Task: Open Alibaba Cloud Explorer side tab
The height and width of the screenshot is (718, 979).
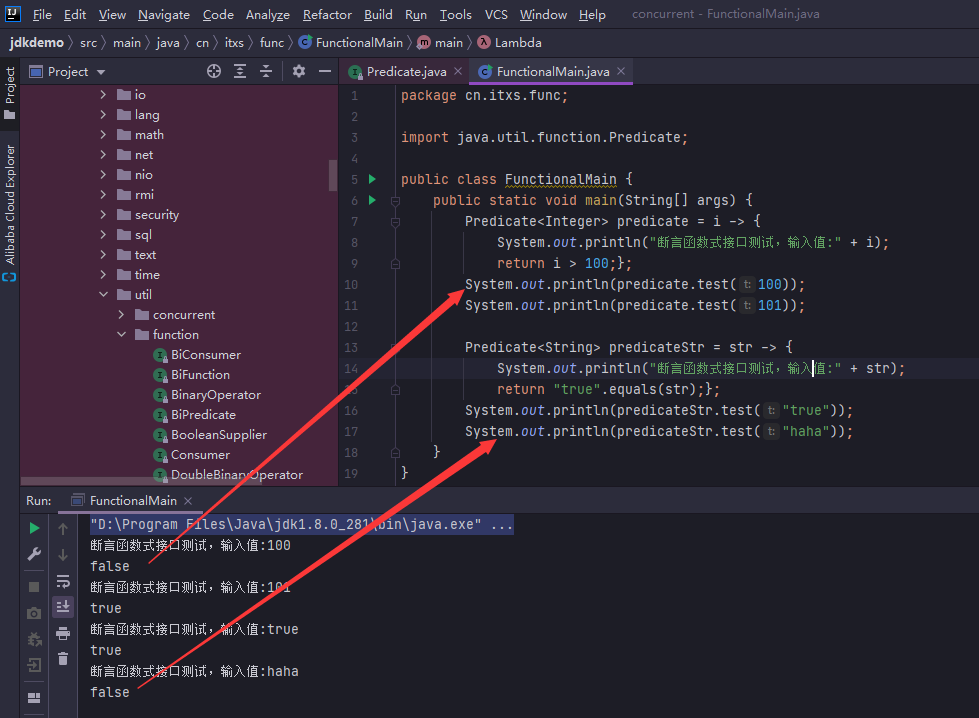Action: point(10,212)
